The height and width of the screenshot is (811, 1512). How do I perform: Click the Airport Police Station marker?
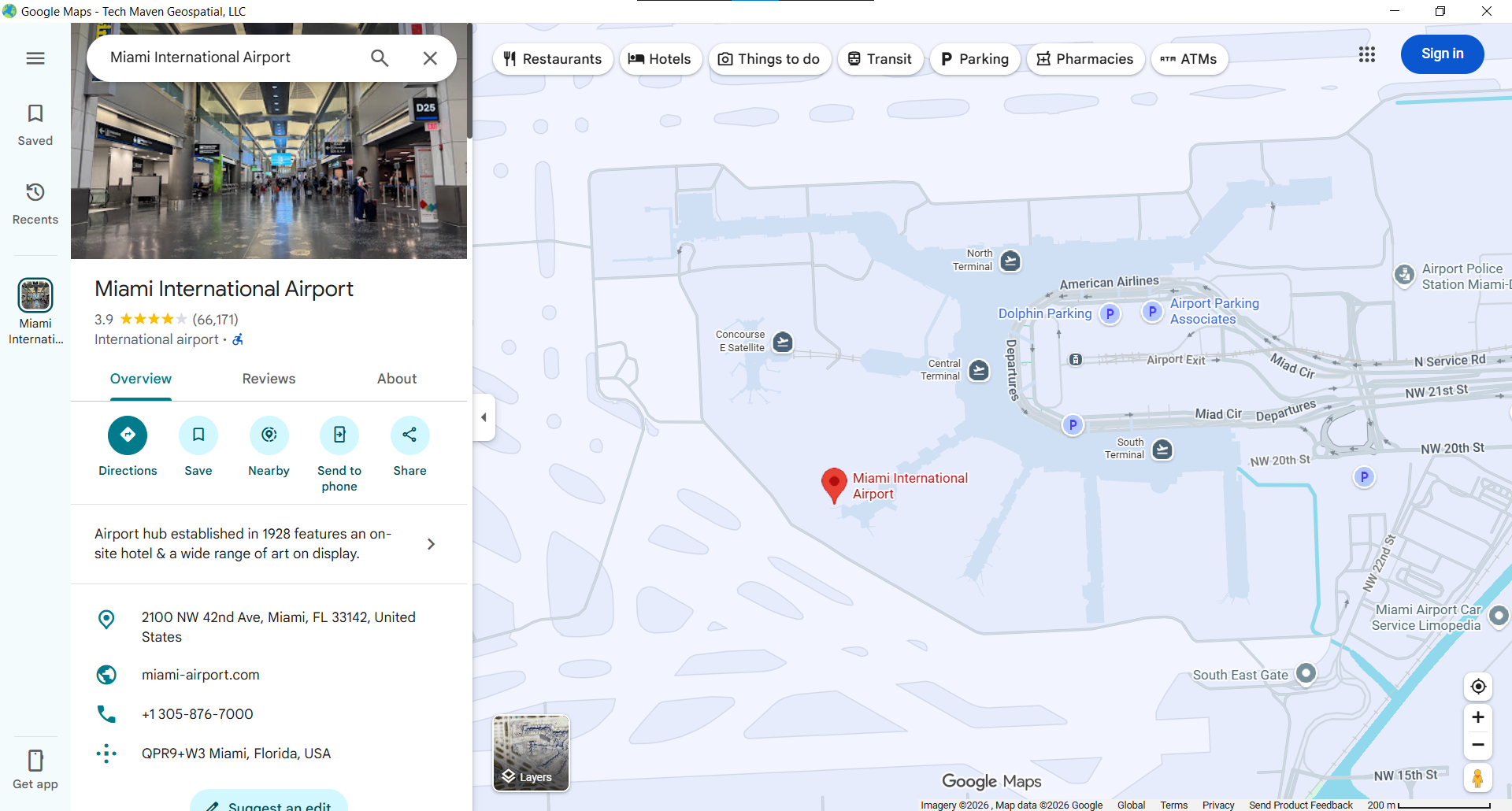(x=1404, y=274)
